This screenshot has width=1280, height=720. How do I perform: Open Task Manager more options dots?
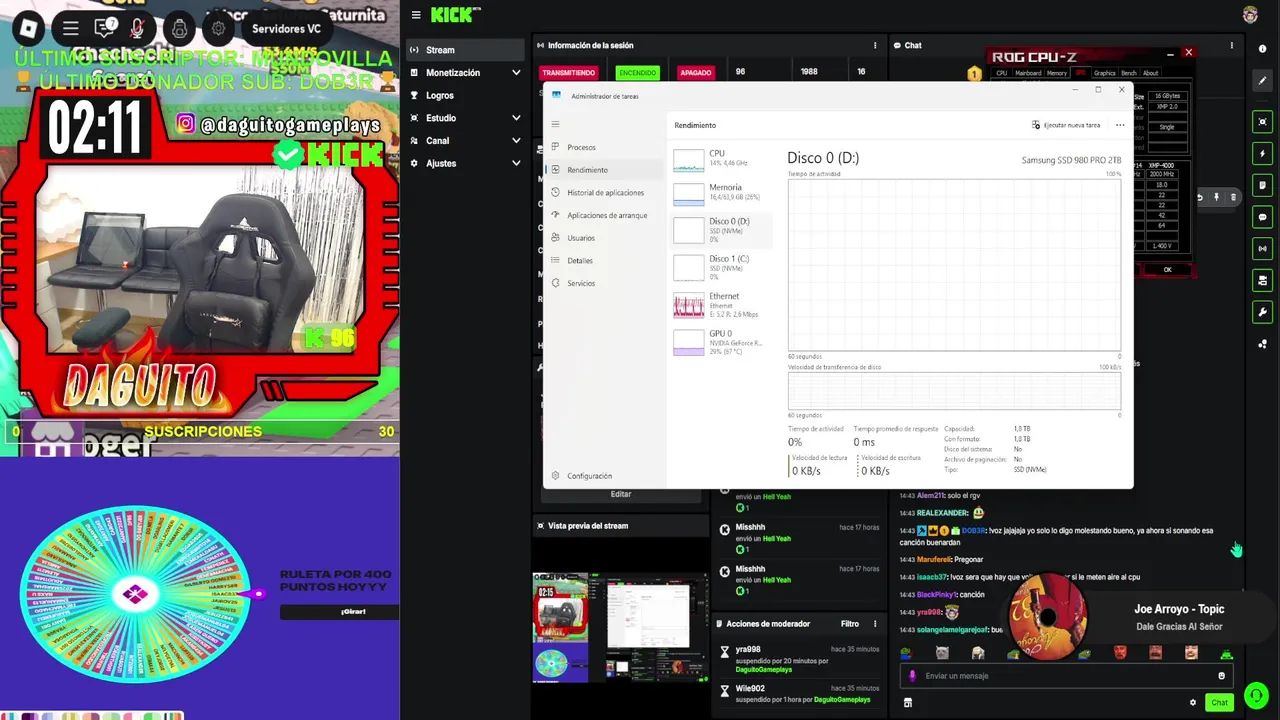1120,125
